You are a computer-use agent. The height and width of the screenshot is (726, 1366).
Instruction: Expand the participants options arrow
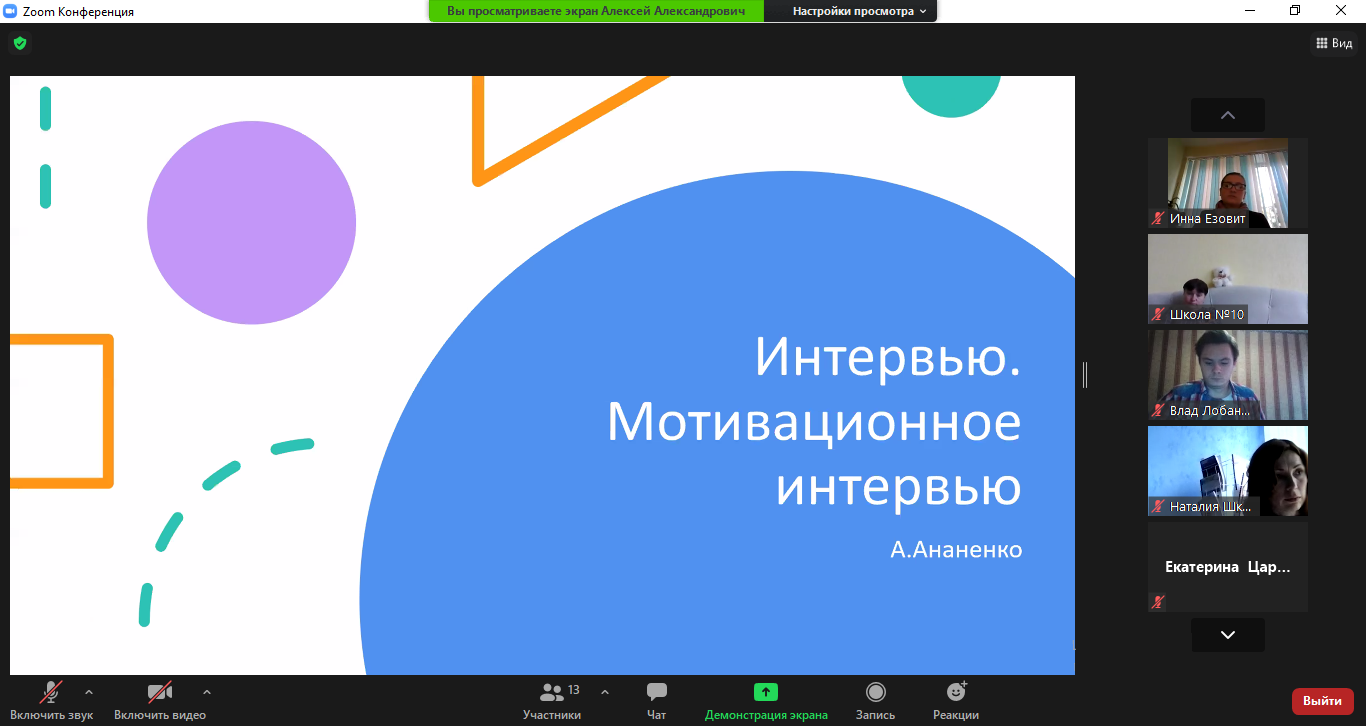point(605,692)
